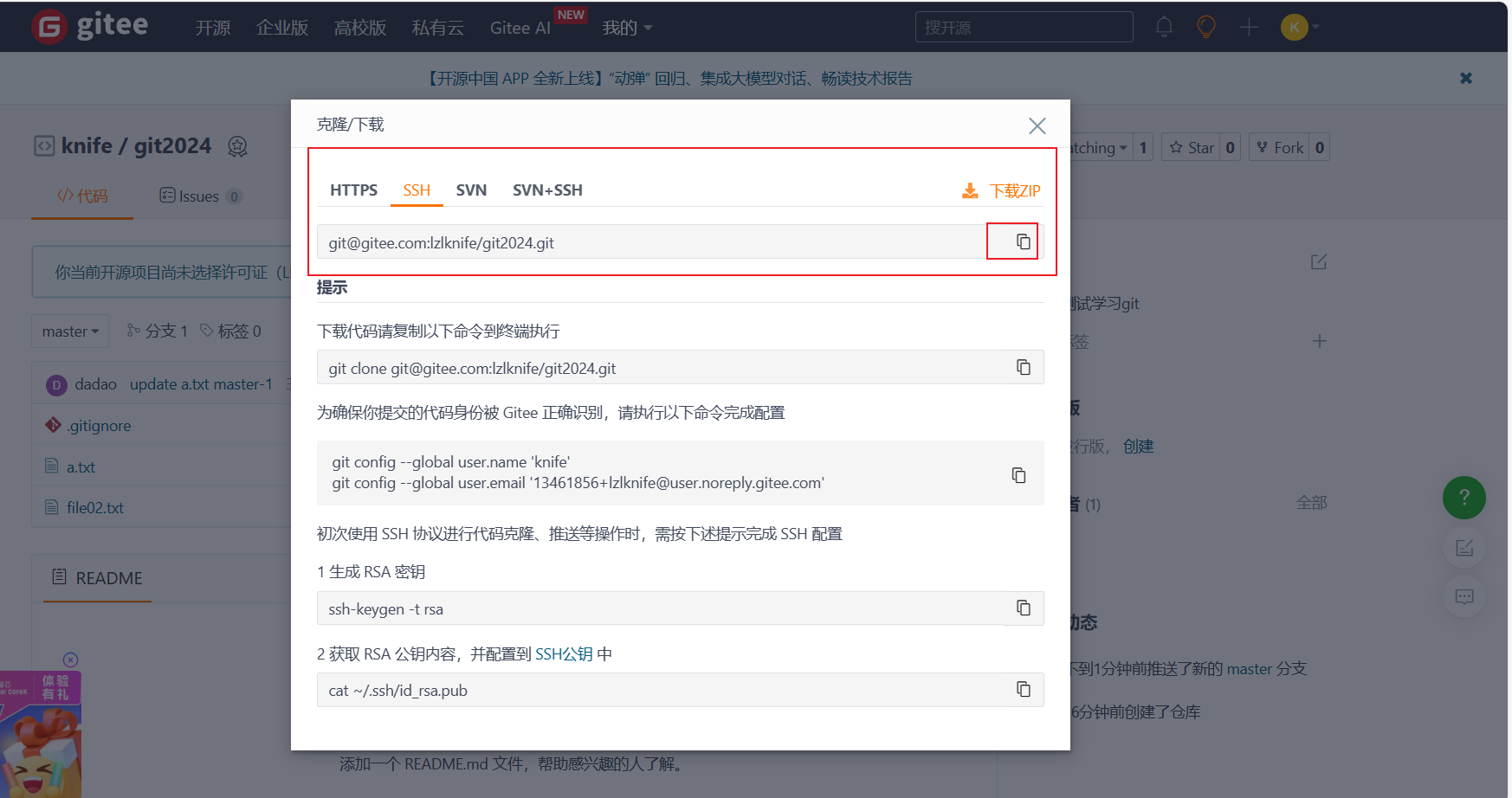
Task: Open the knife / git2024 repository link
Action: [x=136, y=145]
